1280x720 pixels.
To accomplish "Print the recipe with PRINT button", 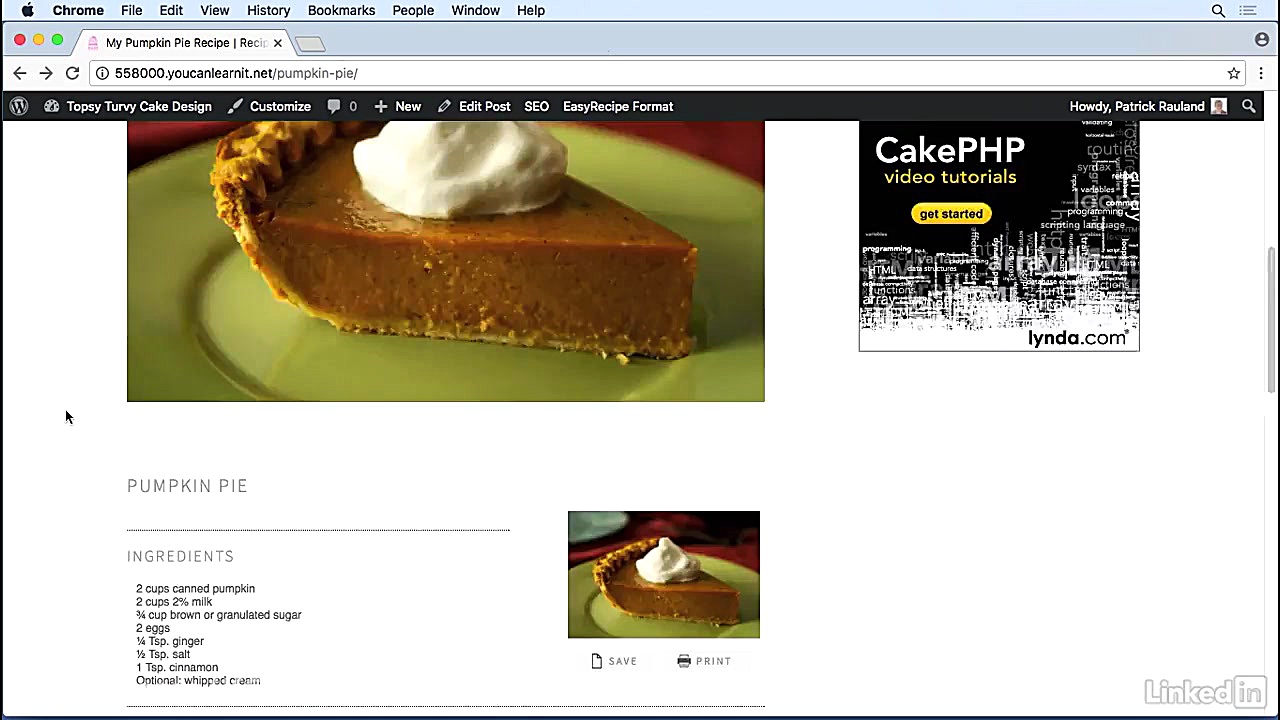I will [x=704, y=661].
